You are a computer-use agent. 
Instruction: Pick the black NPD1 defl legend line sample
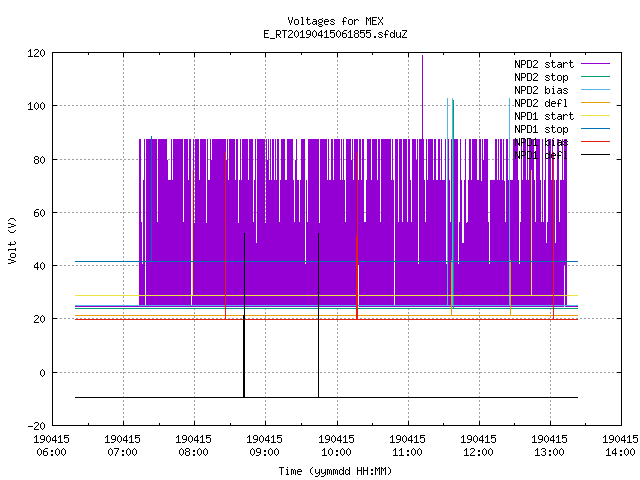coord(595,155)
